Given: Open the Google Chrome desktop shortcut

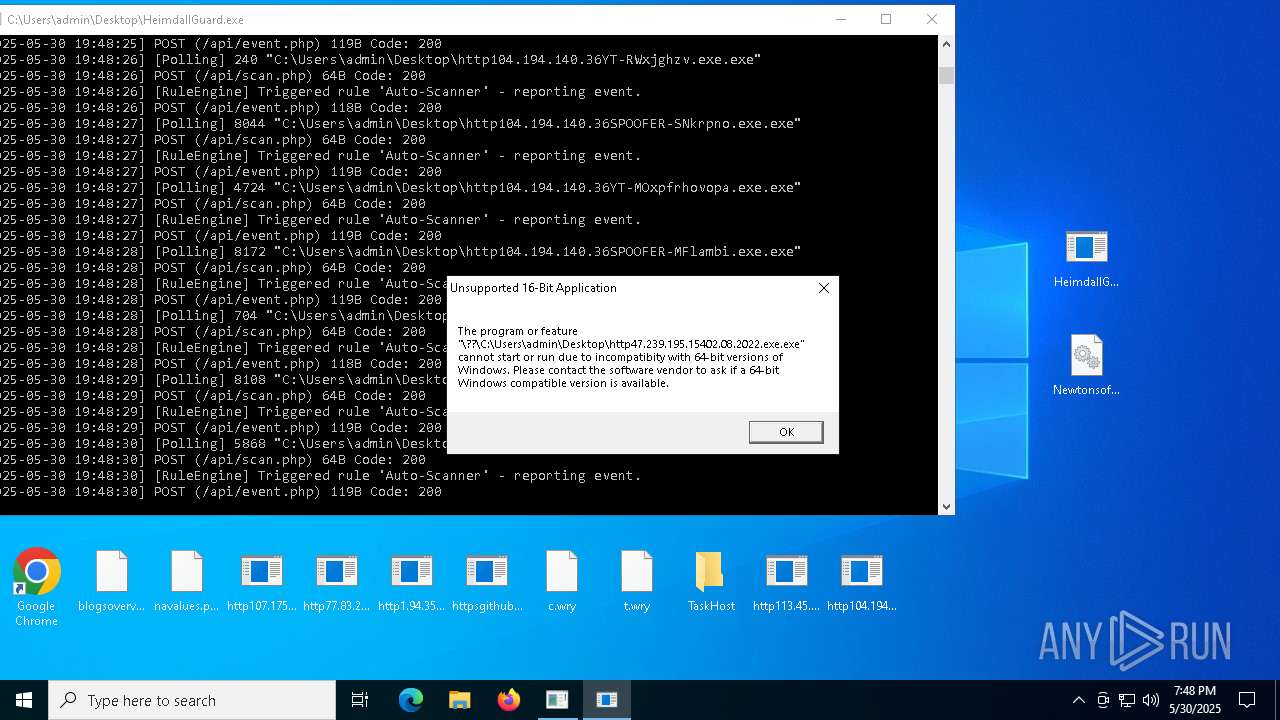Looking at the screenshot, I should (36, 588).
